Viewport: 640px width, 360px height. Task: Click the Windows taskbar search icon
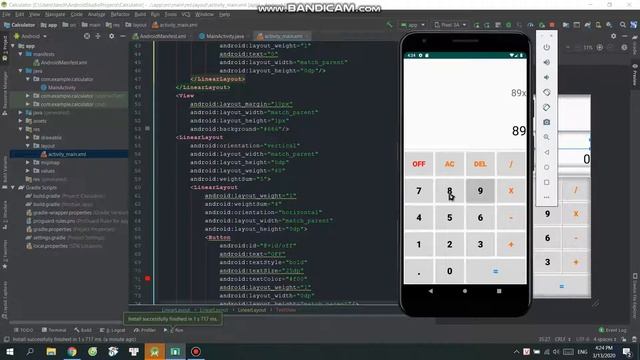click(30, 351)
